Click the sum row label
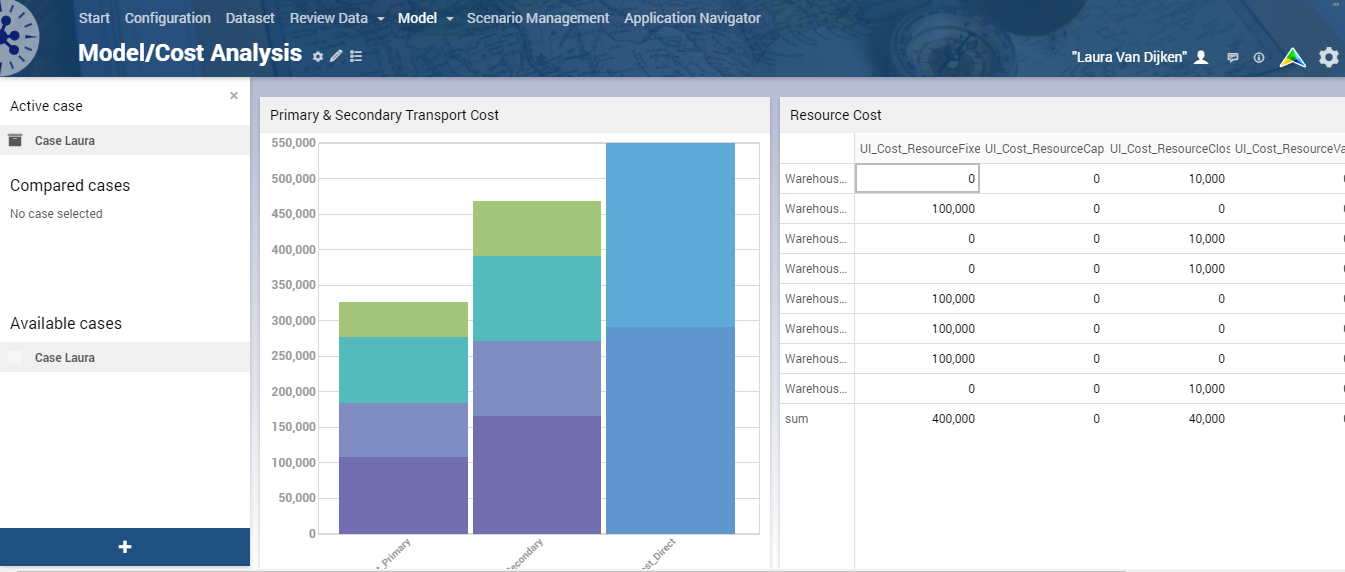 click(797, 419)
